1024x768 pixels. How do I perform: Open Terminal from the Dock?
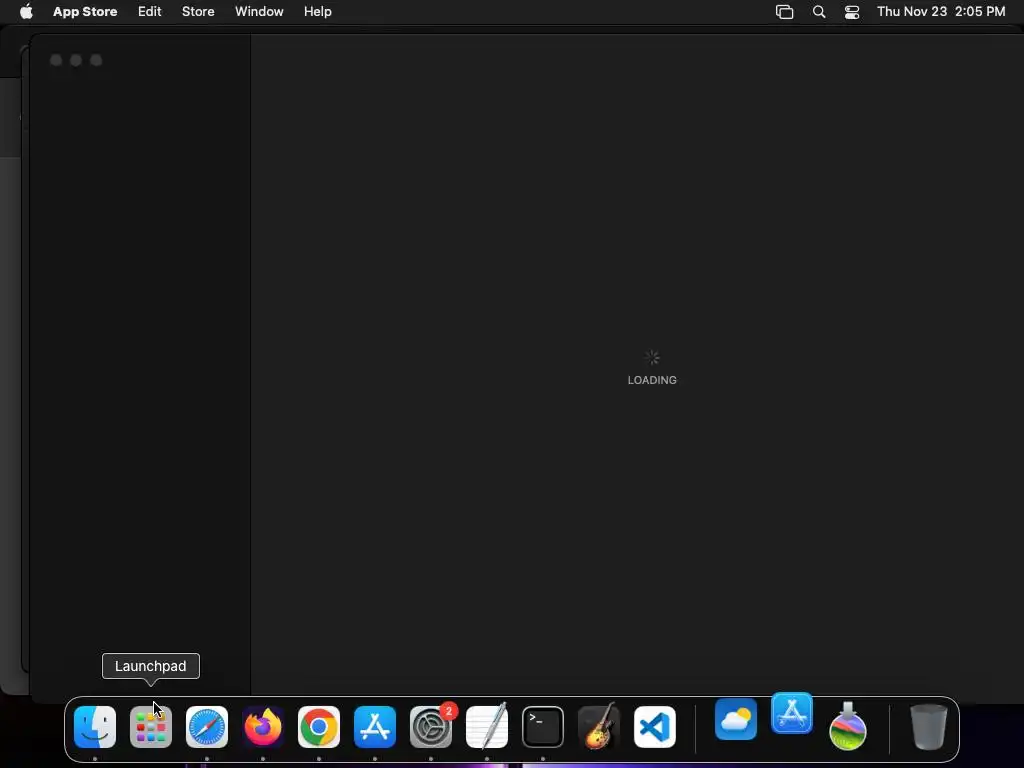click(543, 727)
